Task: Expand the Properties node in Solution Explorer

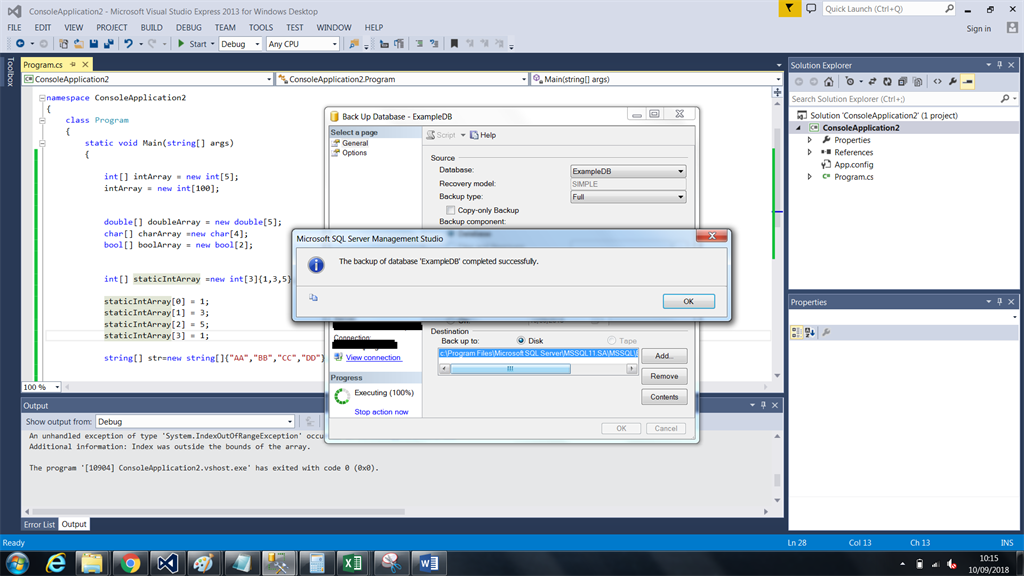Action: [809, 140]
